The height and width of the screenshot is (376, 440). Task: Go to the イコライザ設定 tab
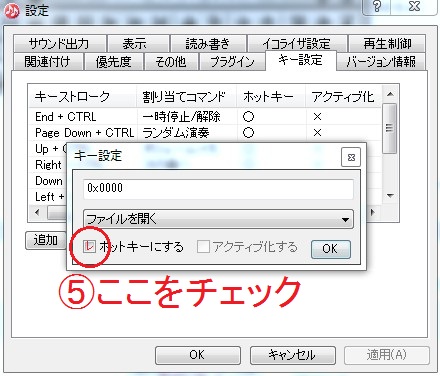pos(297,43)
